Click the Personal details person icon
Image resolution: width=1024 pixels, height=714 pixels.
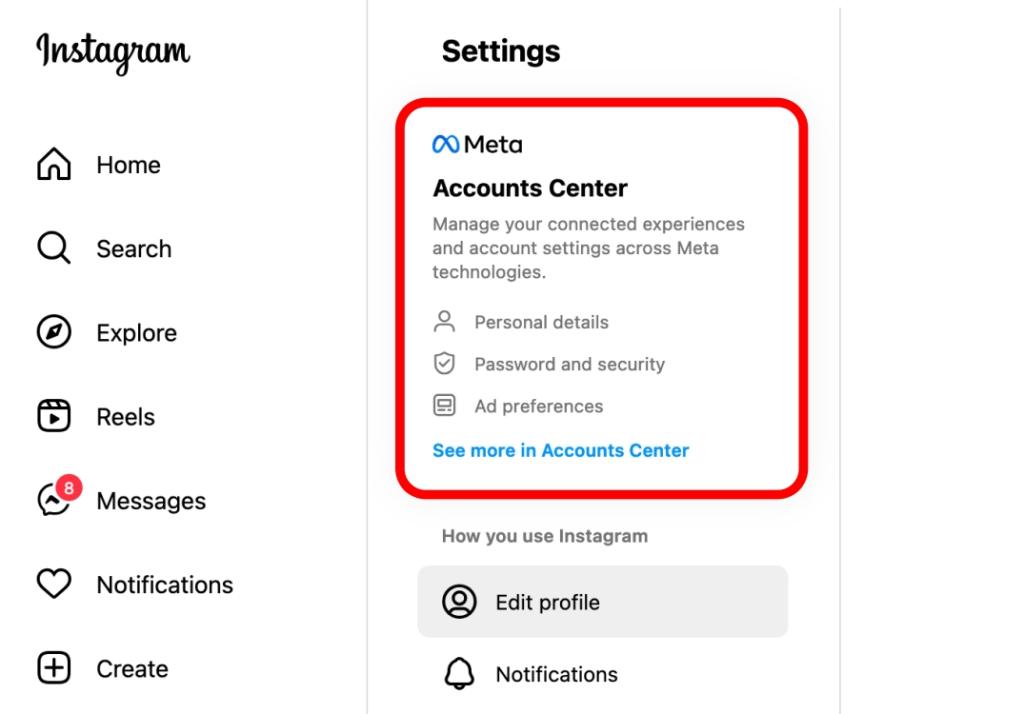coord(447,321)
